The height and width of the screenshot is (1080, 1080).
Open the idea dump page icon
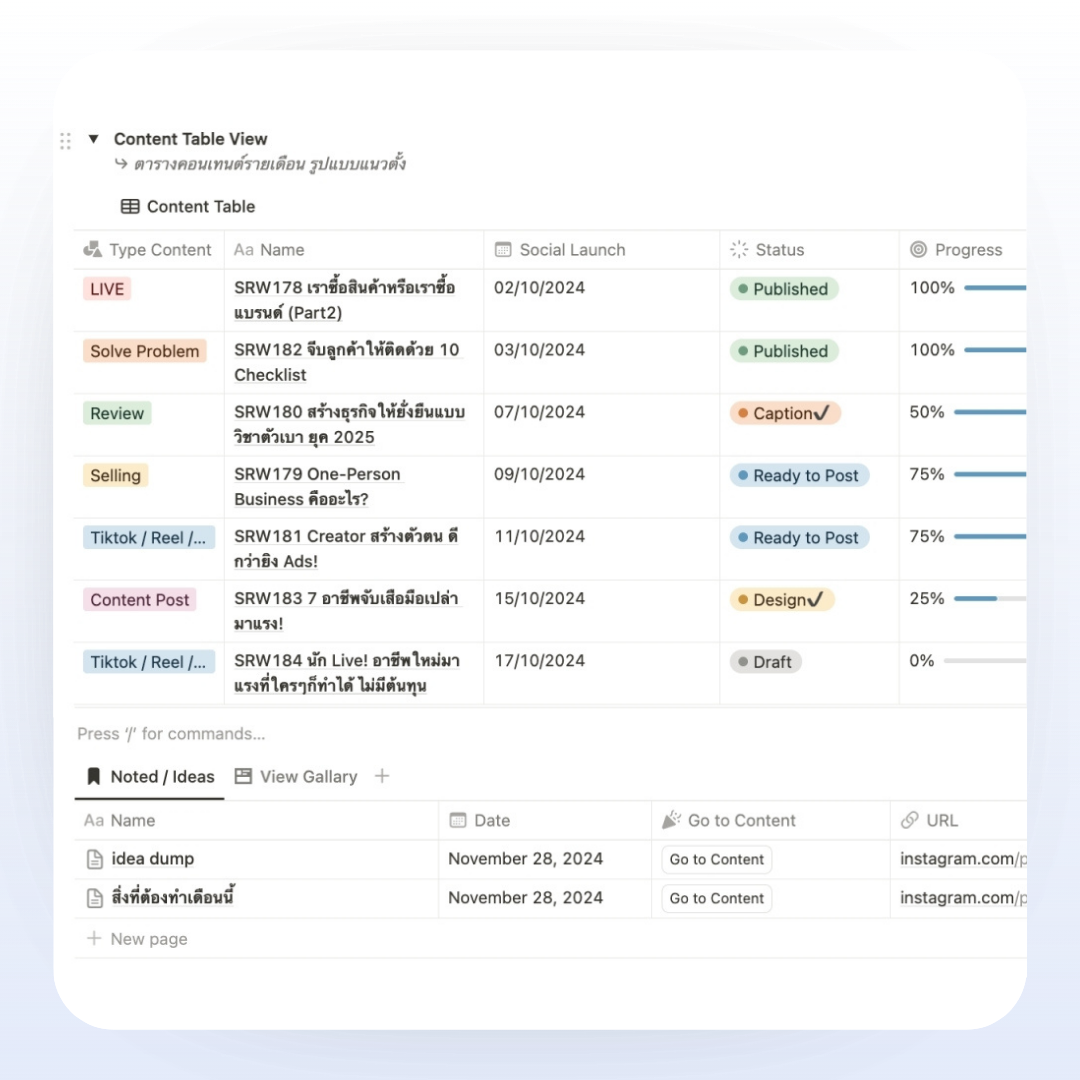tap(95, 859)
